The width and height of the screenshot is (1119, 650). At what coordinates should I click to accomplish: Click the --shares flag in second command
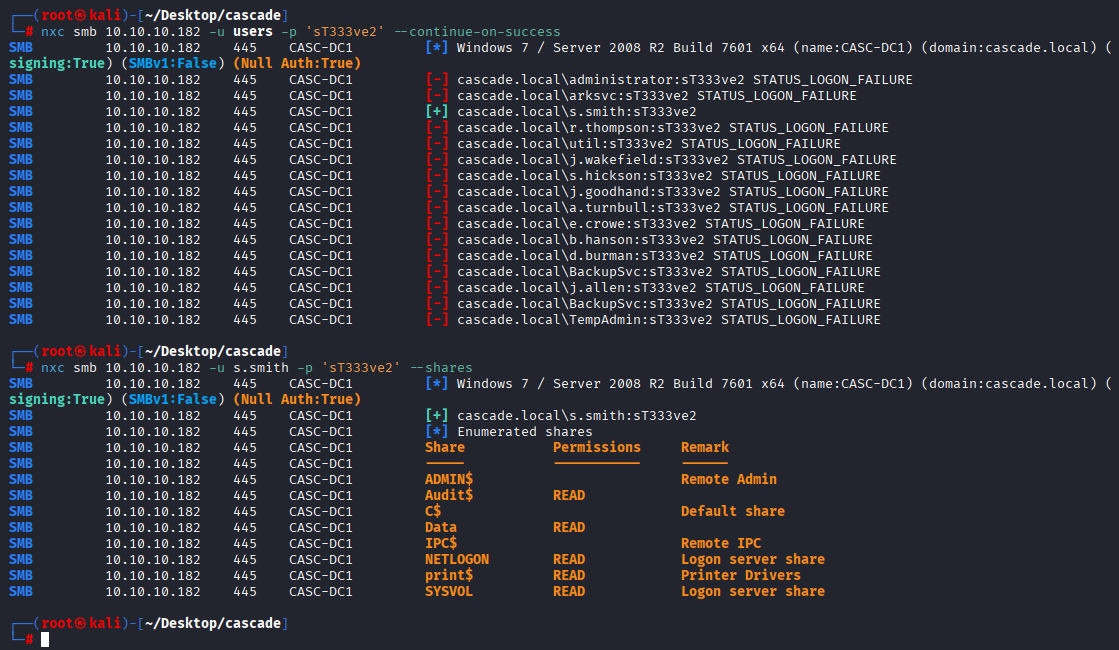[441, 367]
